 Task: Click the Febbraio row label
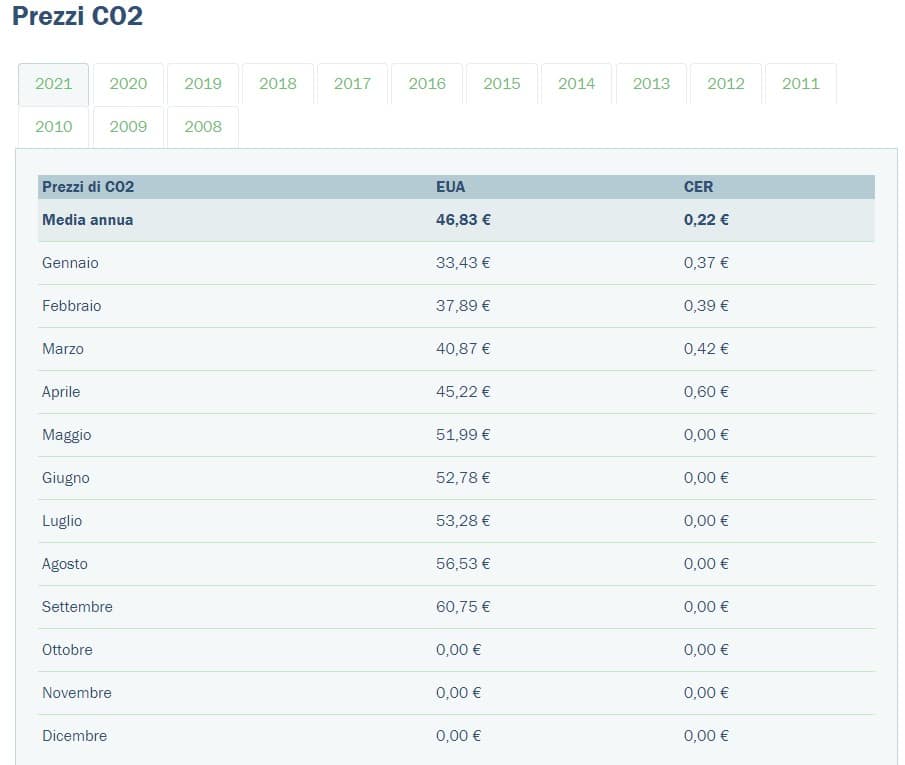pyautogui.click(x=72, y=306)
